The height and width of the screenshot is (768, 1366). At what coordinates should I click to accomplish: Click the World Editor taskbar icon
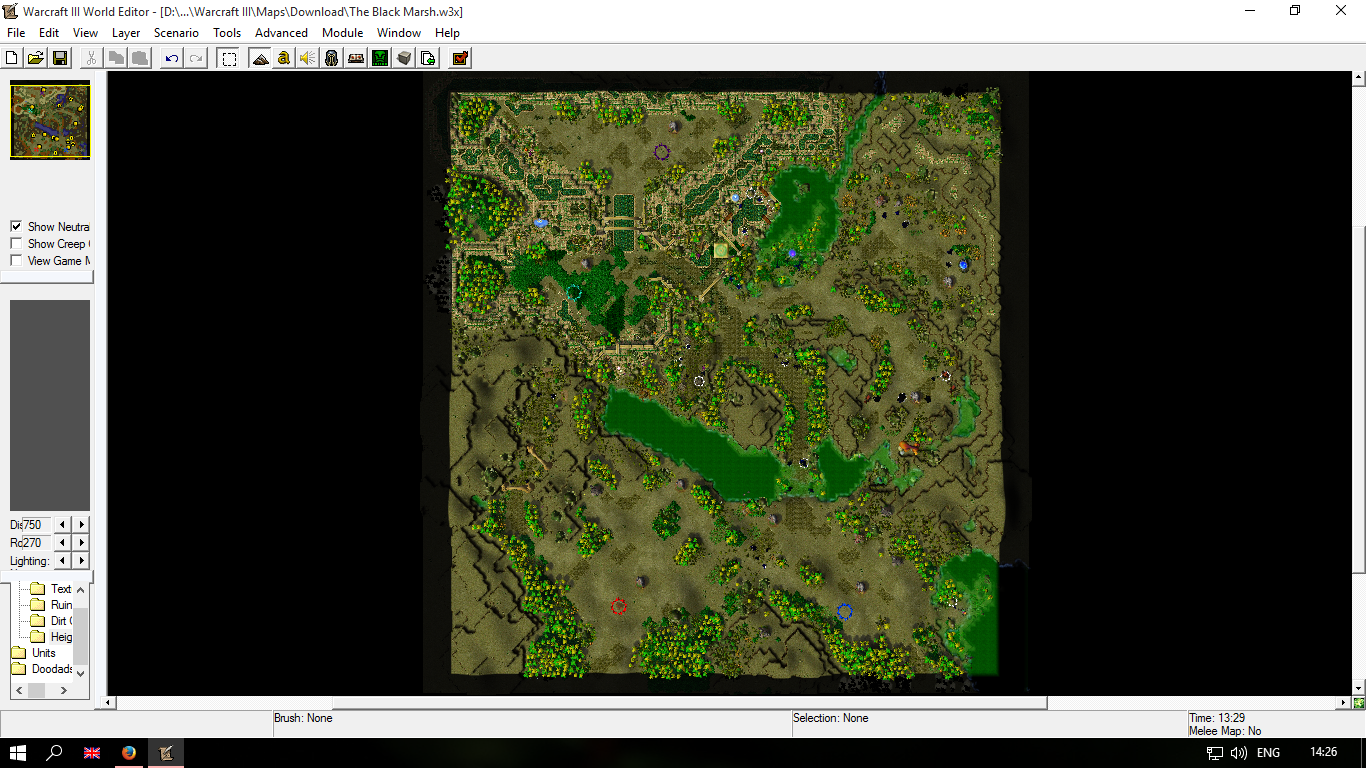click(x=166, y=753)
